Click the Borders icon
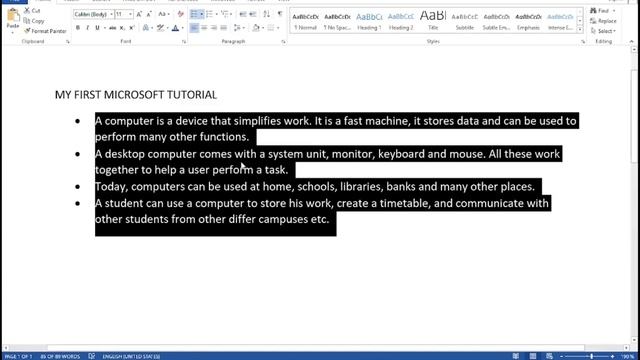 coord(271,28)
